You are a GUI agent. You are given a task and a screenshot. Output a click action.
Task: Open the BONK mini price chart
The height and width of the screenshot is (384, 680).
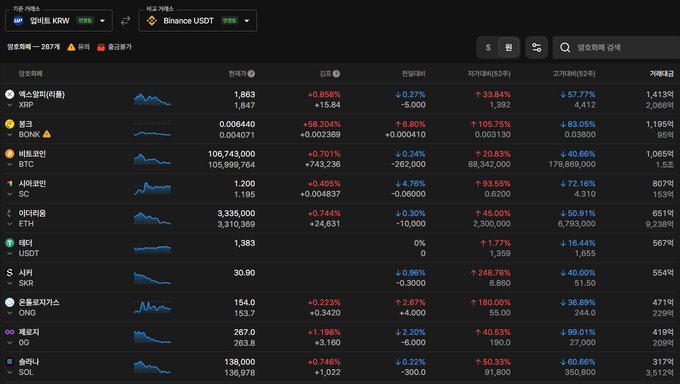click(152, 129)
